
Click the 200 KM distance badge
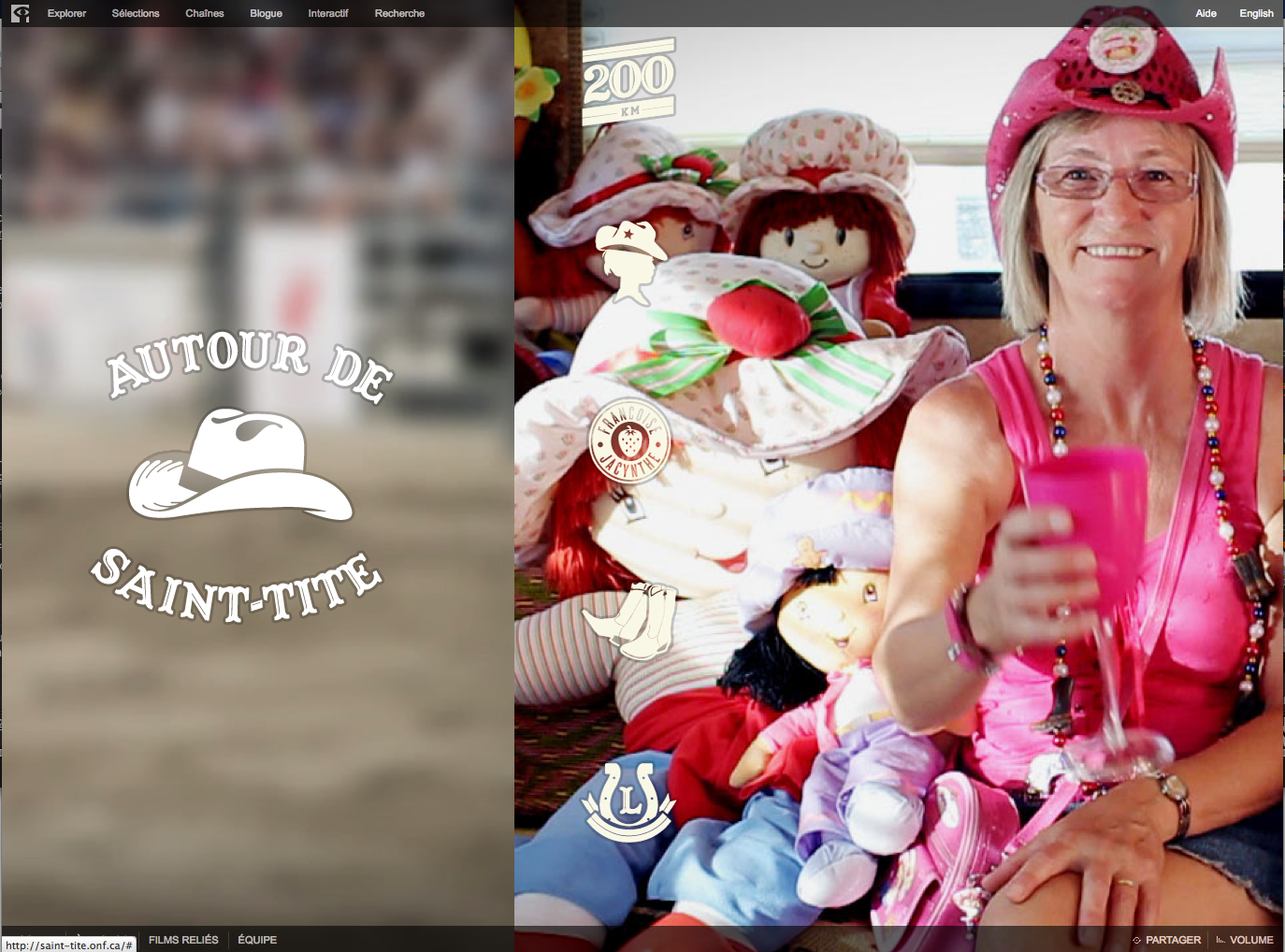629,81
